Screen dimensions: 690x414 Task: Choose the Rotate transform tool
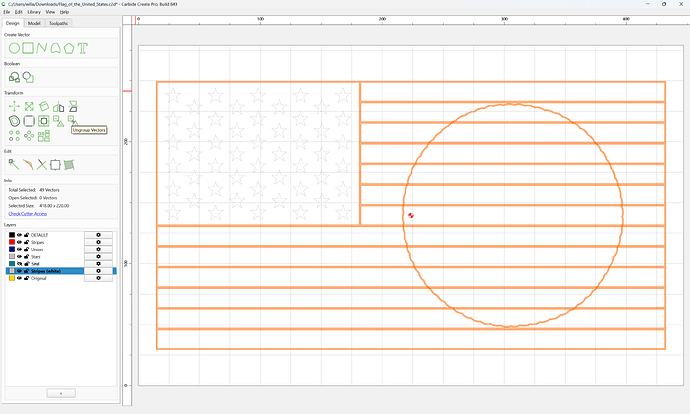(x=44, y=106)
